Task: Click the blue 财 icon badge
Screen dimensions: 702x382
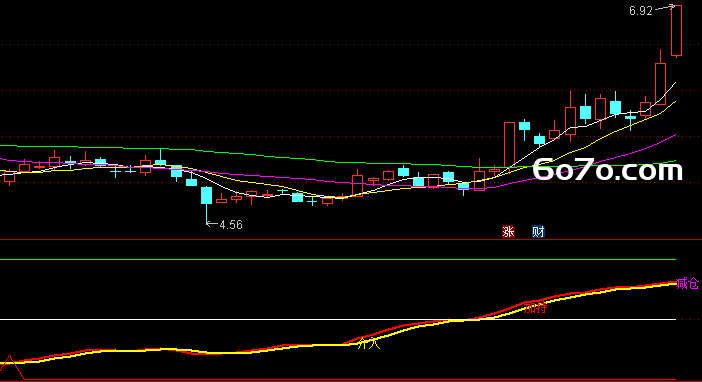Action: pos(538,232)
